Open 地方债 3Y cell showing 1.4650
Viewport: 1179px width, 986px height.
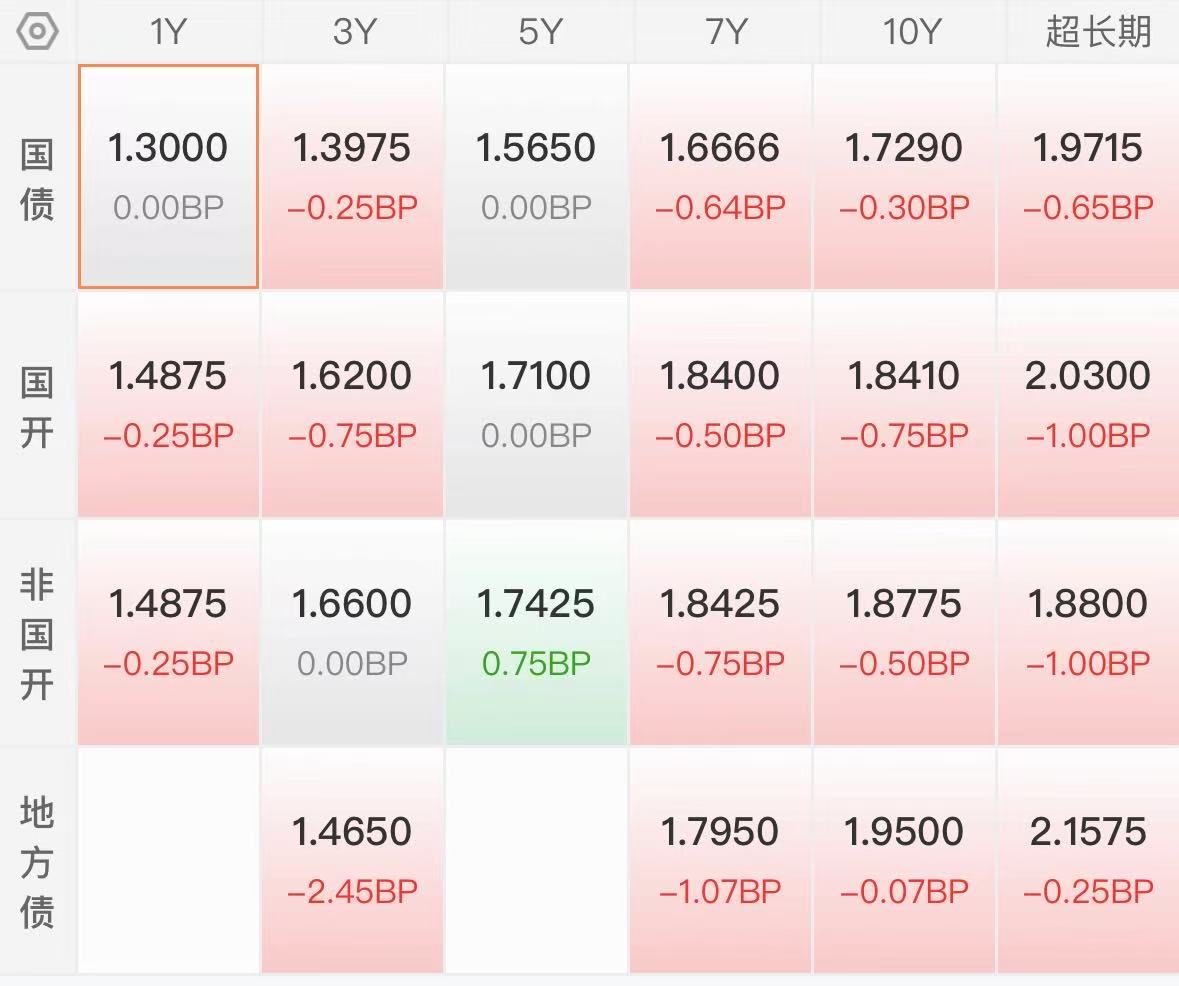[x=352, y=860]
